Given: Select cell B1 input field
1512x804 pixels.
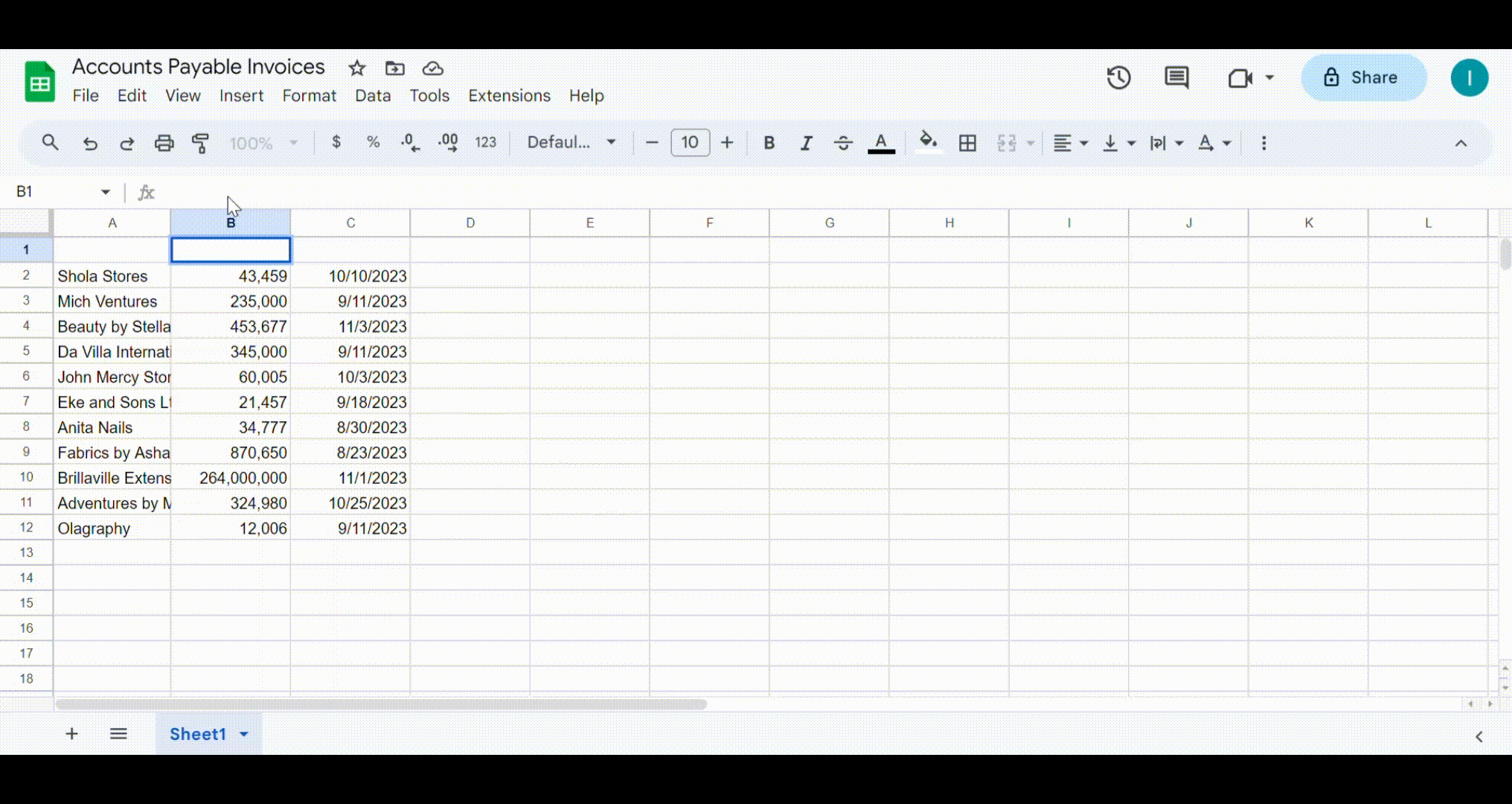Looking at the screenshot, I should [230, 248].
